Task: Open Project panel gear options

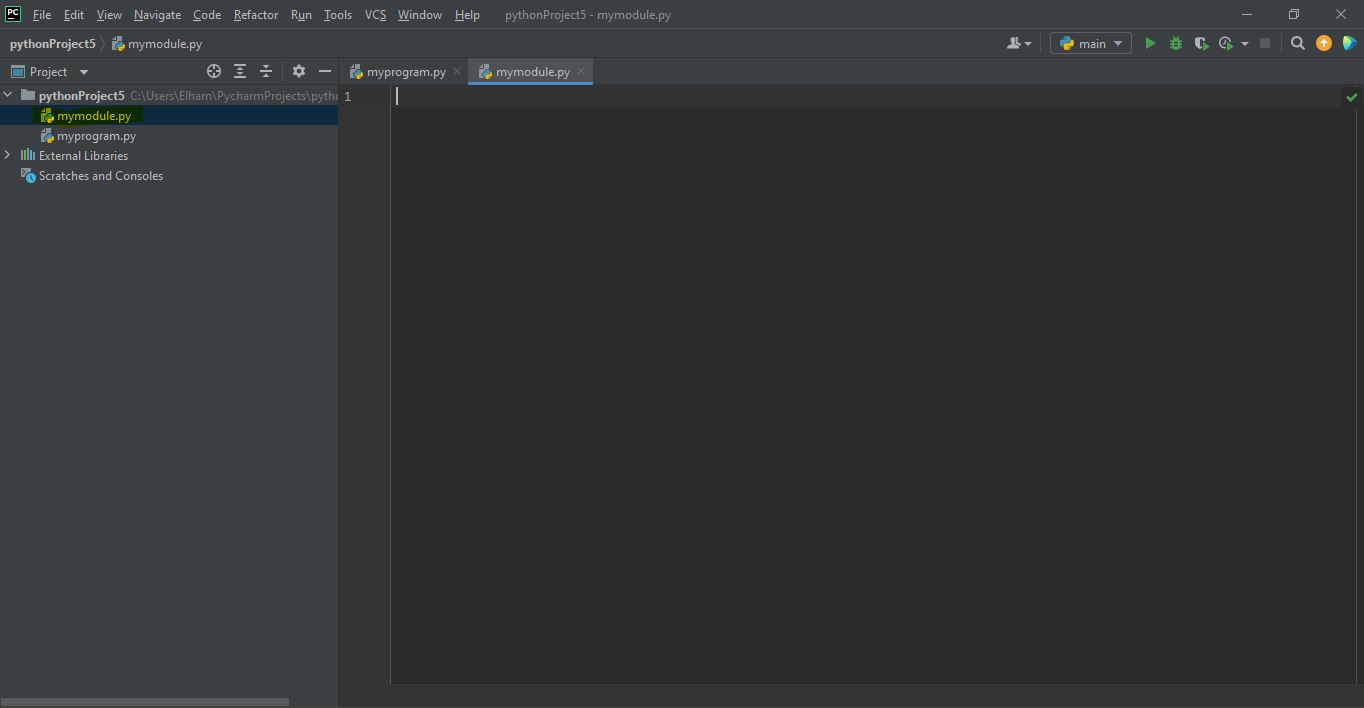Action: click(x=298, y=71)
